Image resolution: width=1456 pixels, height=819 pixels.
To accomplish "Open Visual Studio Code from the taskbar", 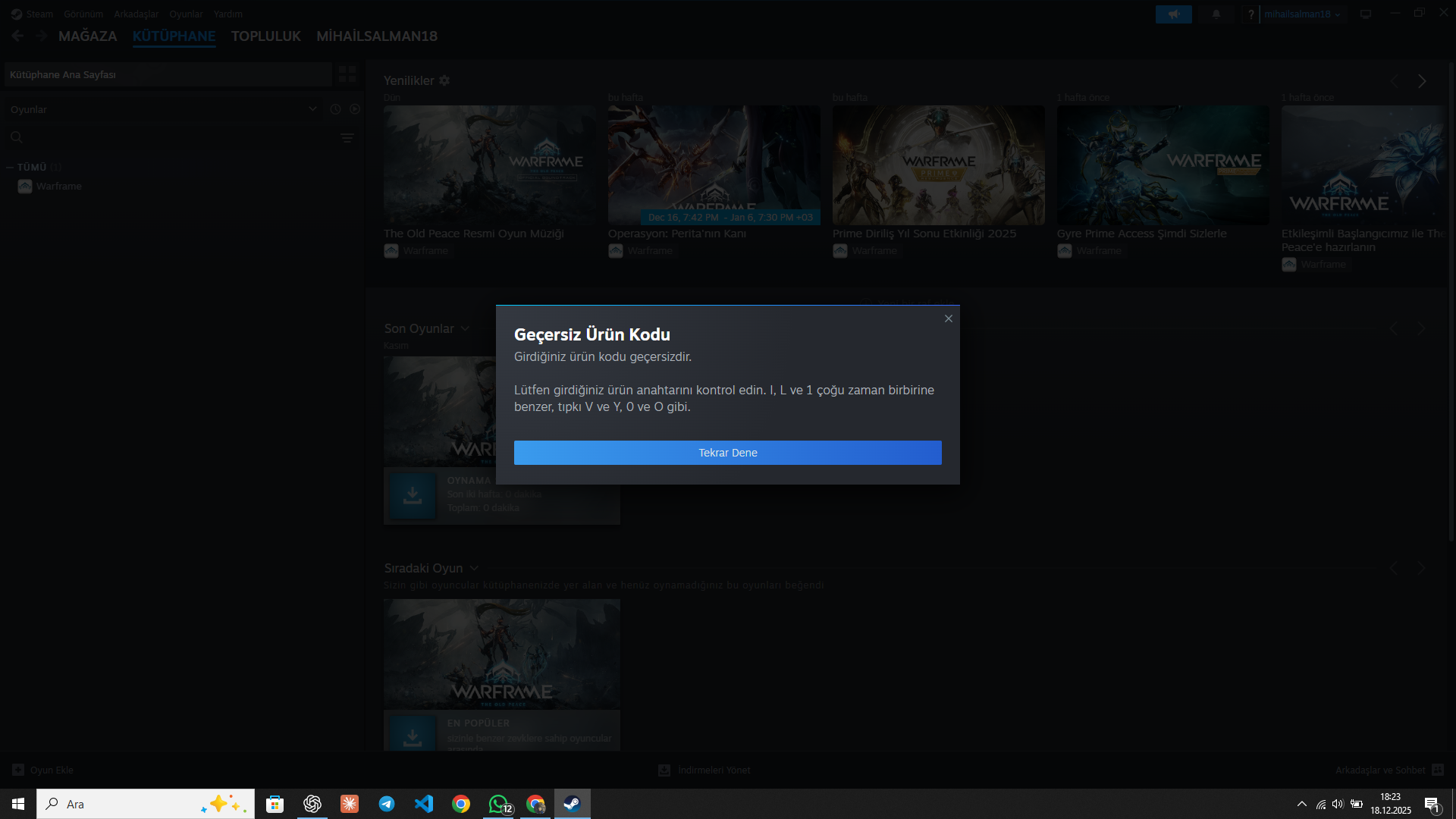I will tap(424, 804).
